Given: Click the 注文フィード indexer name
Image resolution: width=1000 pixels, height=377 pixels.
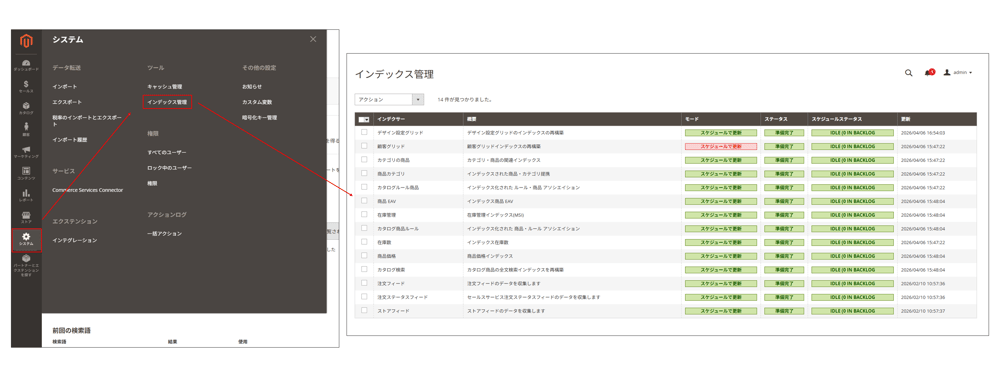Looking at the screenshot, I should click(391, 283).
